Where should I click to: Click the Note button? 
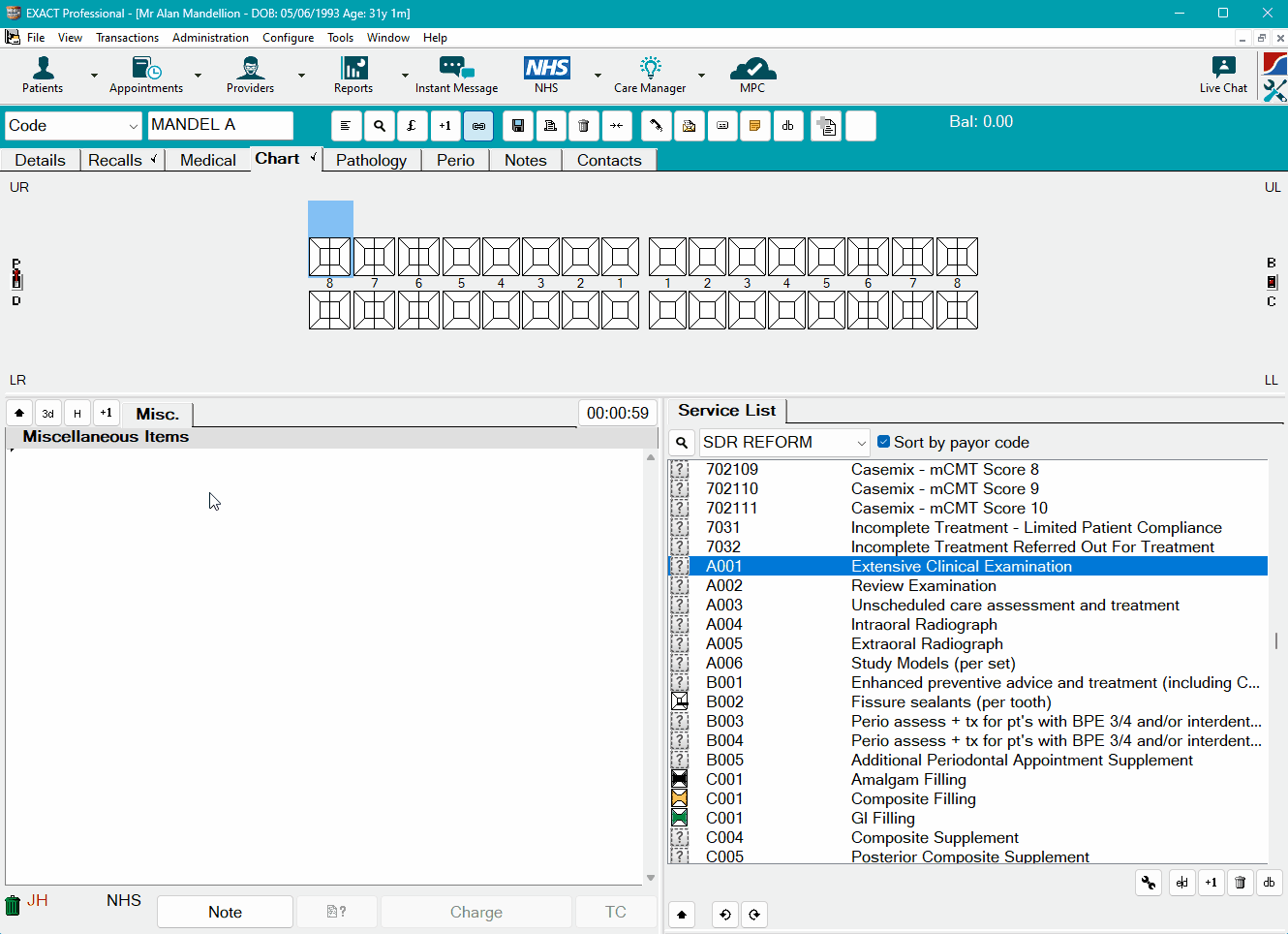pos(225,912)
